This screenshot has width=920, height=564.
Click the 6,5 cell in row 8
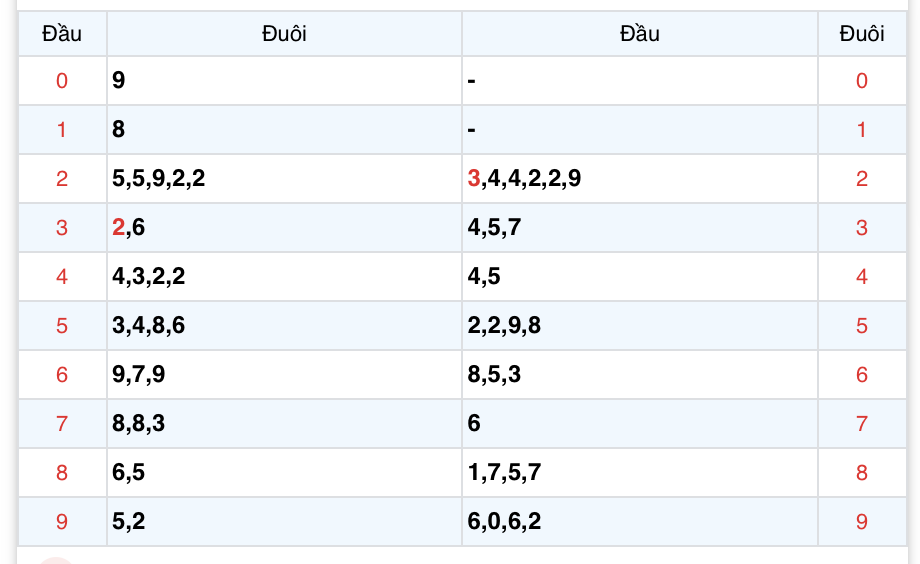pos(285,472)
